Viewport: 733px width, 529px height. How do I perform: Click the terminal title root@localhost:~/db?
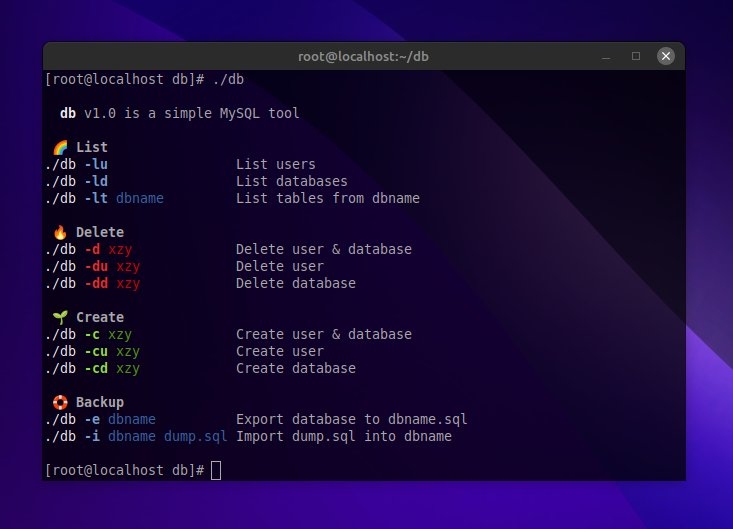(364, 56)
